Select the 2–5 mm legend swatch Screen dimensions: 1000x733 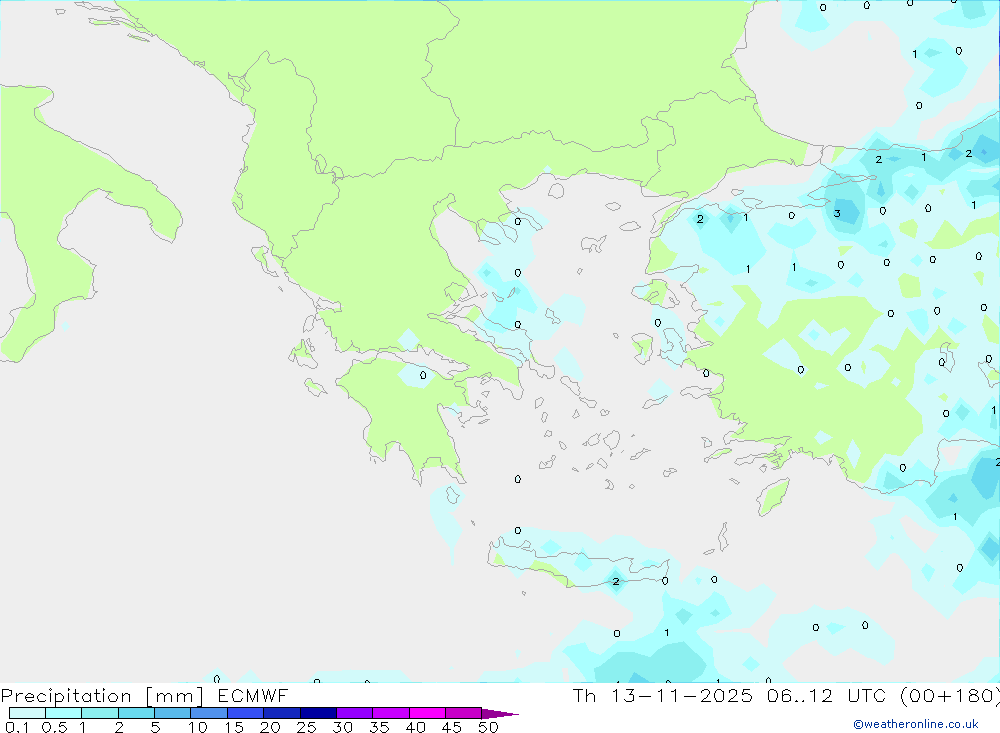[x=136, y=713]
